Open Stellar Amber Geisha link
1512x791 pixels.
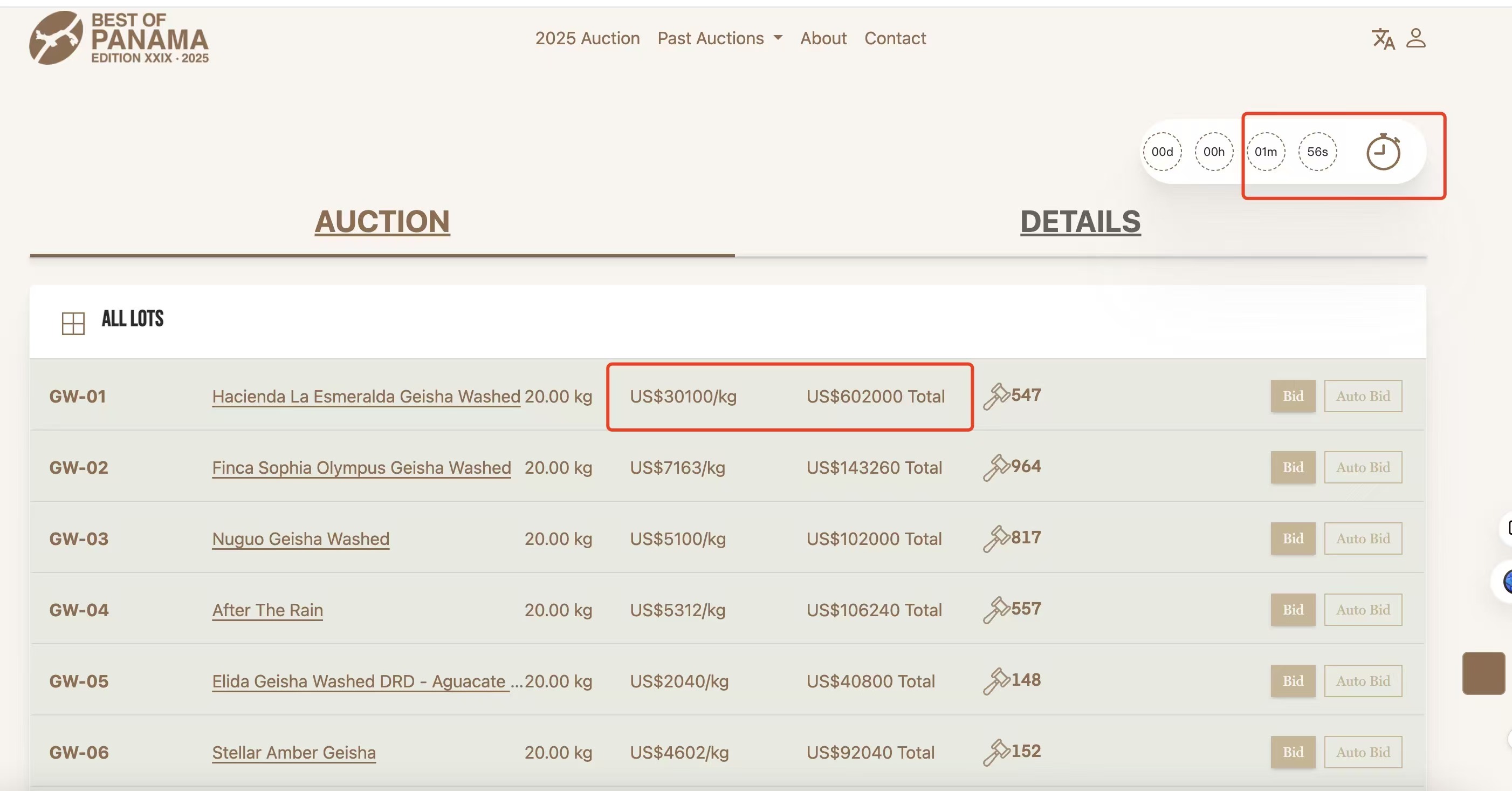[294, 752]
